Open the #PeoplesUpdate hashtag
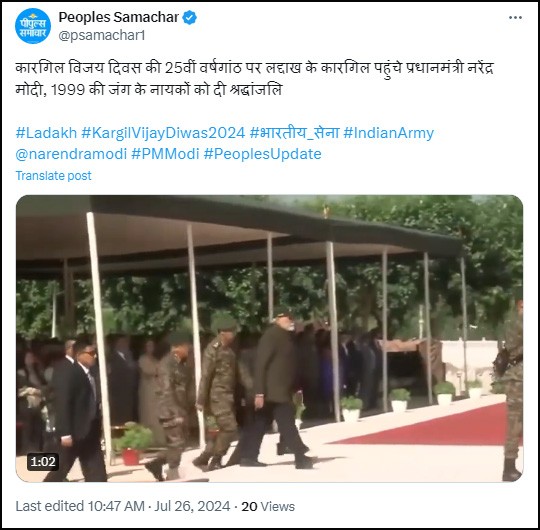This screenshot has width=540, height=530. [262, 154]
